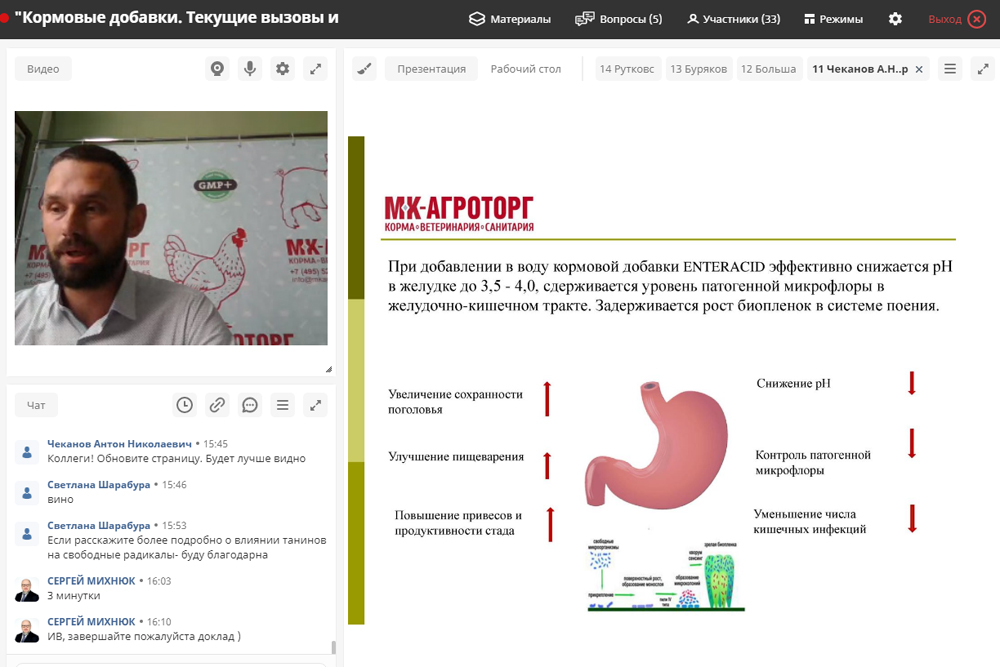Click Сергей Михнюк's photo beside '3 минутки'
The image size is (1000, 667).
click(27, 590)
